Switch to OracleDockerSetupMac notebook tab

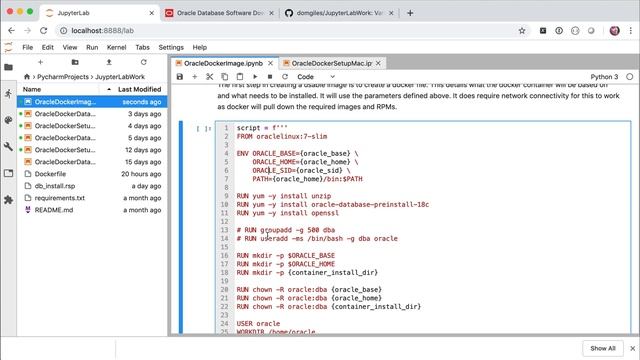click(x=331, y=63)
